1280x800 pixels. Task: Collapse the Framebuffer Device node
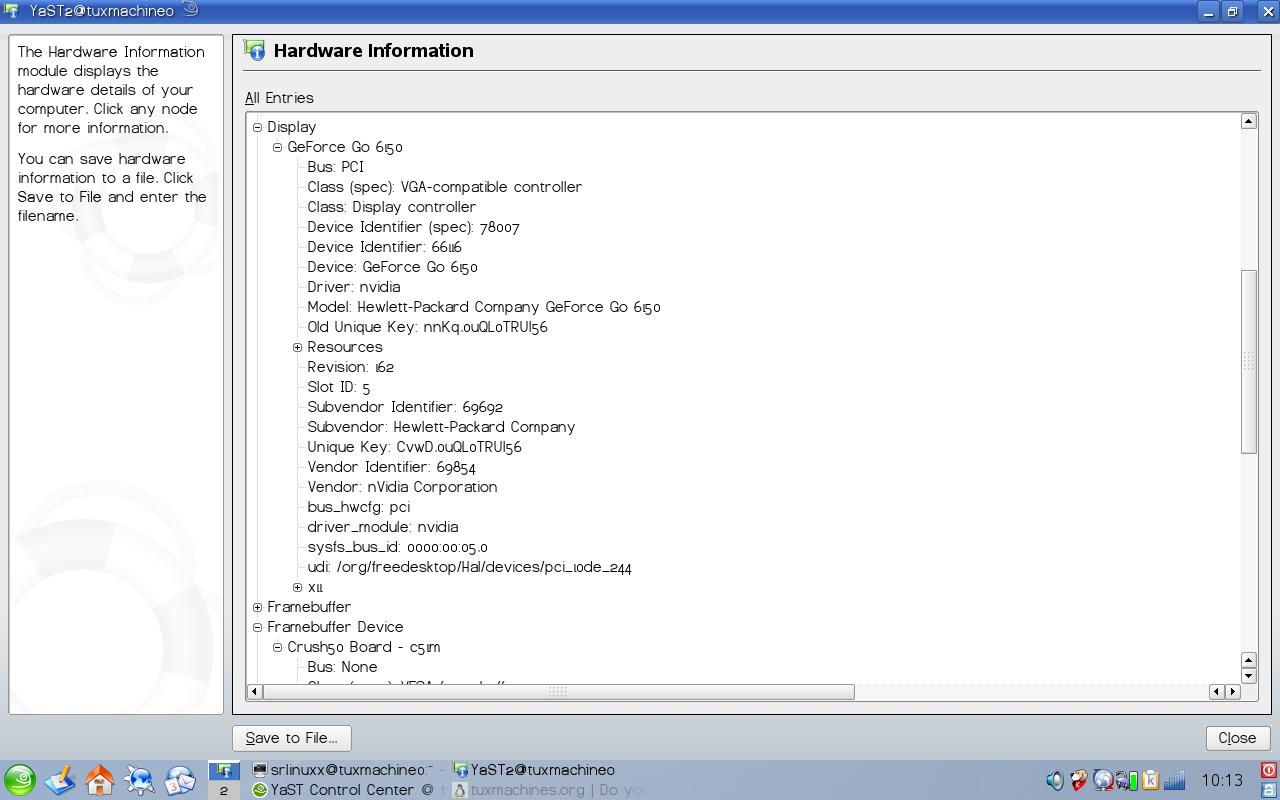(257, 627)
